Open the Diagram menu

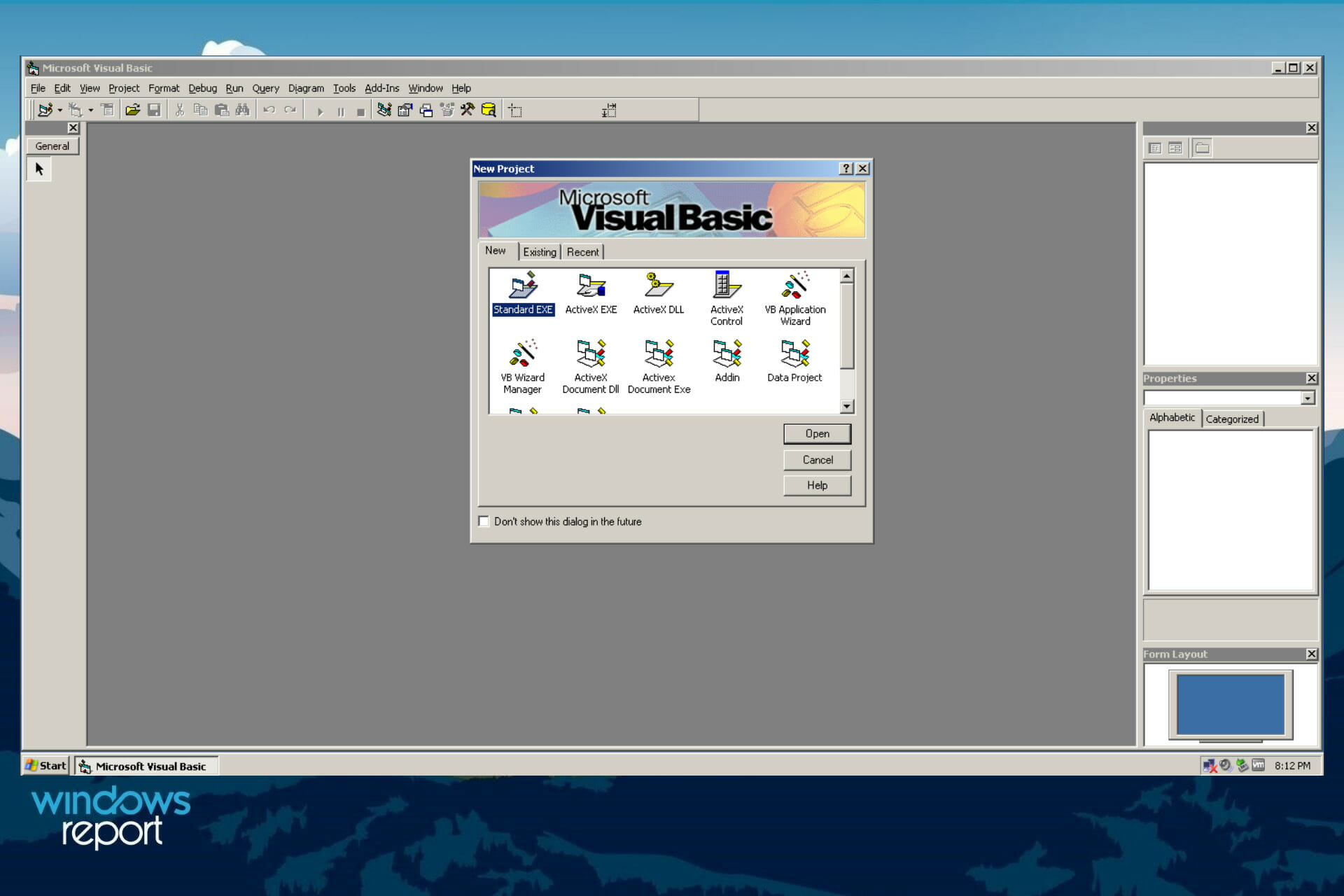click(x=306, y=88)
